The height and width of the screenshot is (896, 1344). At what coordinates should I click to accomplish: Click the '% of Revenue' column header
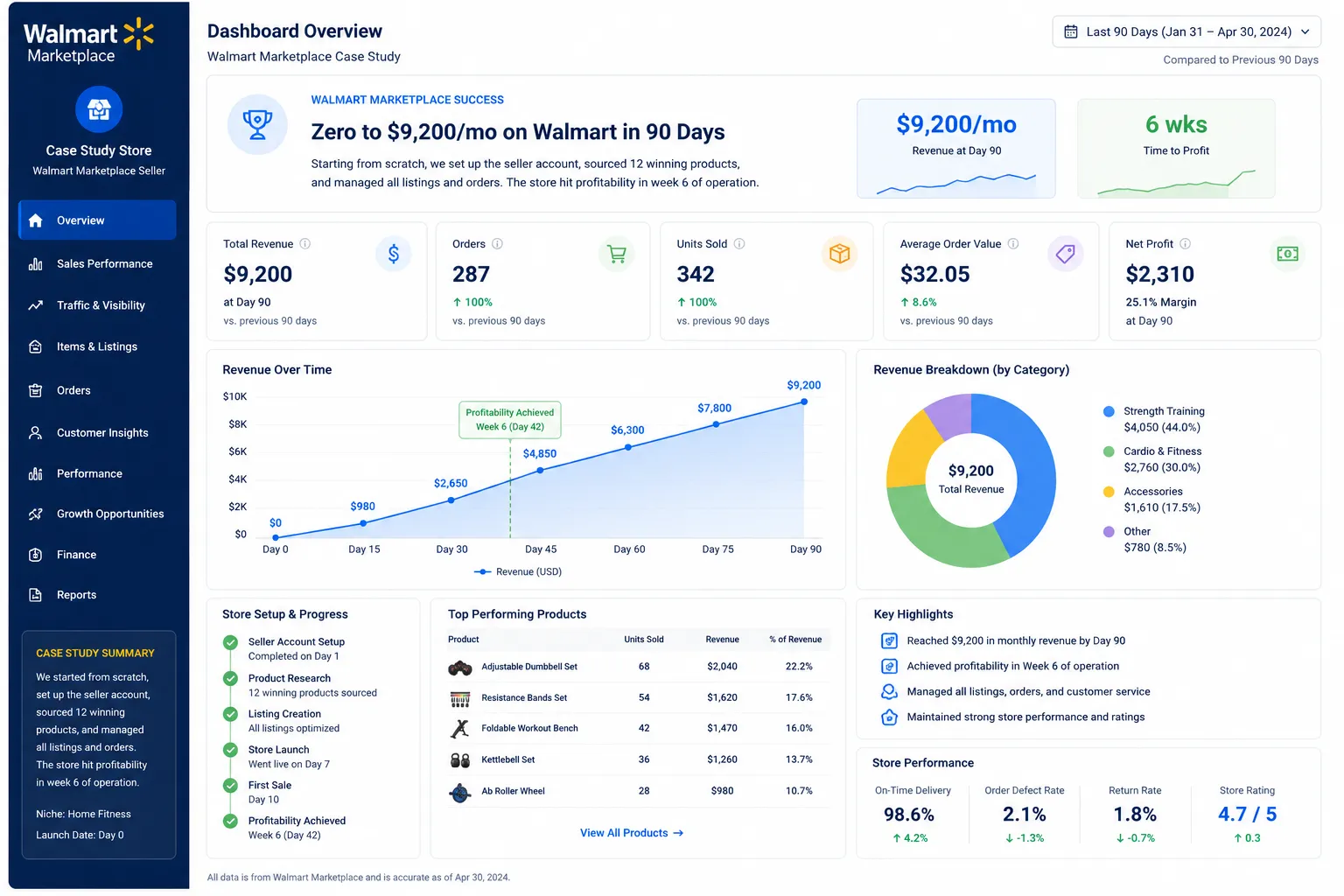(x=795, y=640)
